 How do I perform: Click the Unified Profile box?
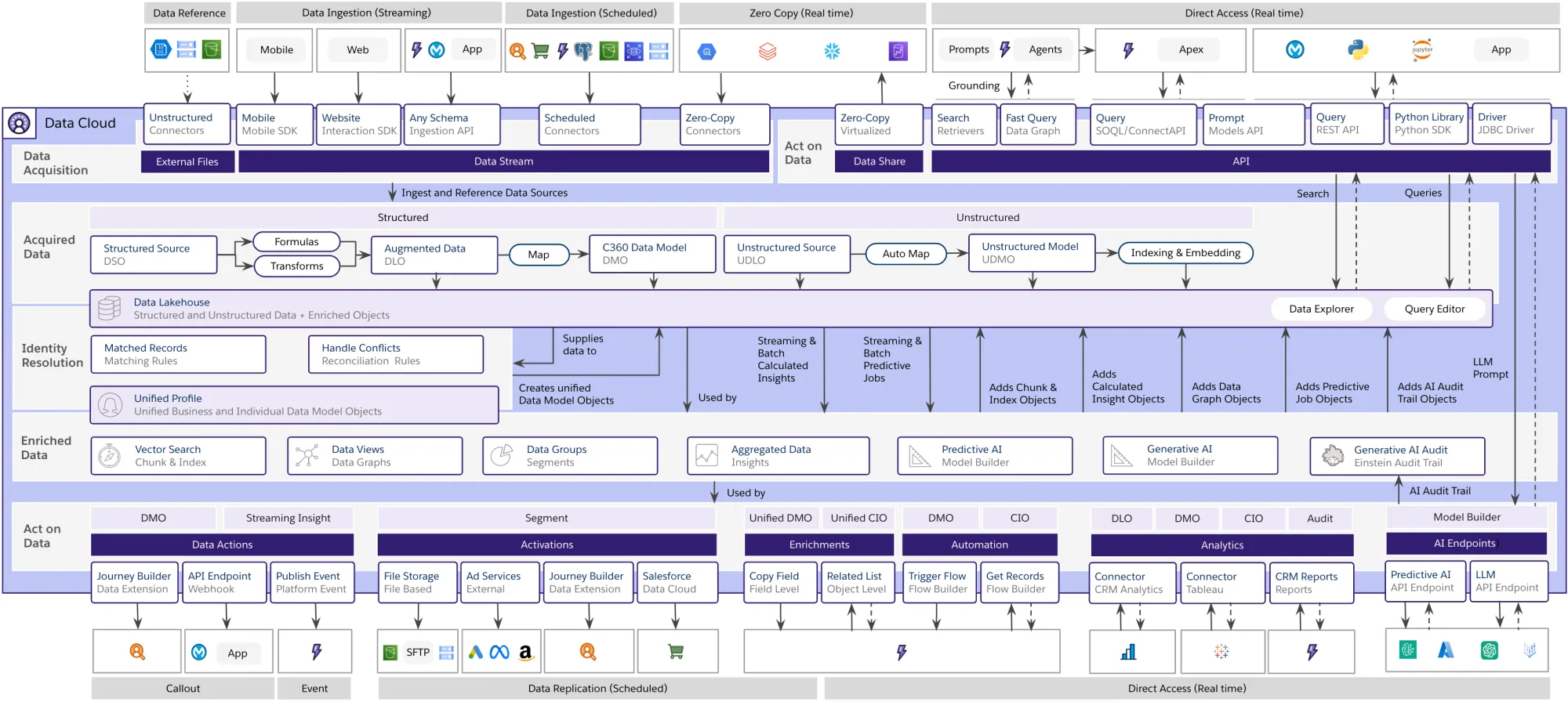click(x=294, y=404)
